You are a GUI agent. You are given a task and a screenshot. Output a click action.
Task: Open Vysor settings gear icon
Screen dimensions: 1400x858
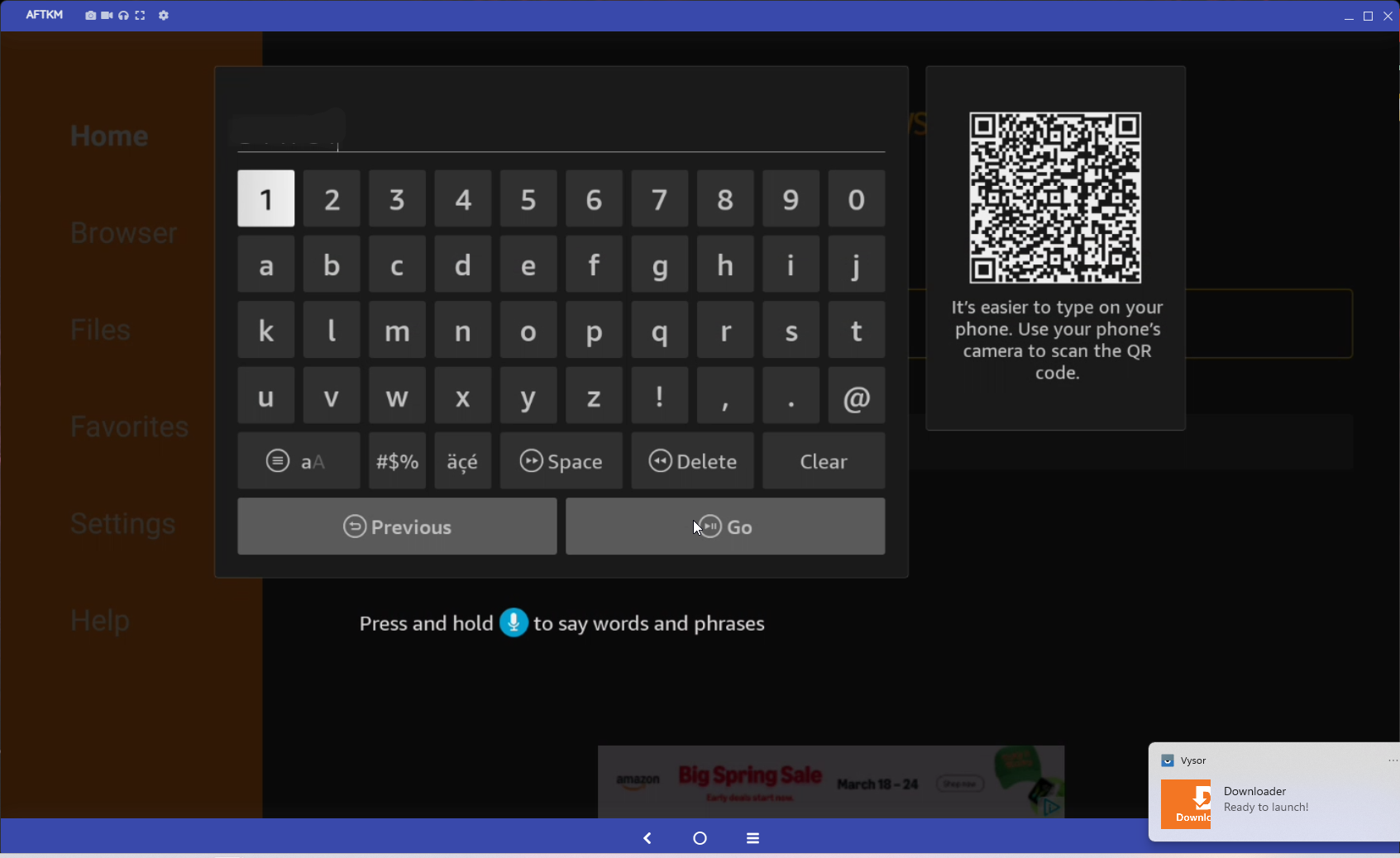pos(164,16)
